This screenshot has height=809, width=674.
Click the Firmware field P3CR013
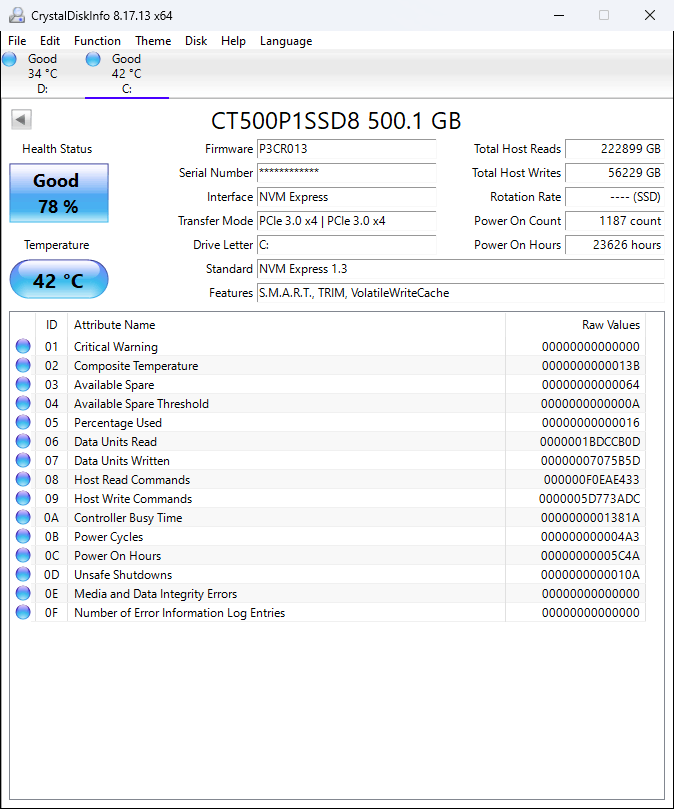[x=346, y=149]
